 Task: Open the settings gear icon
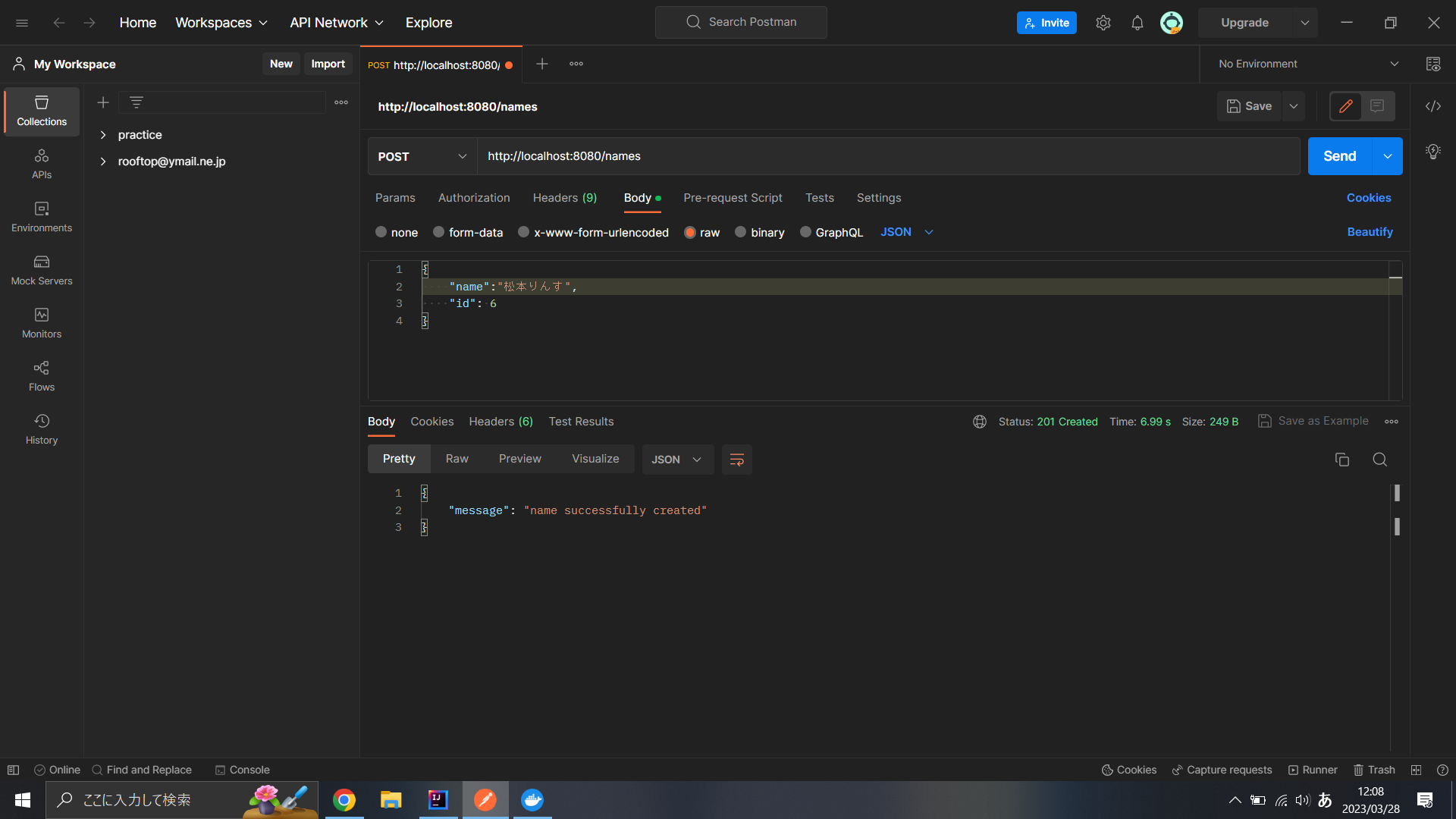coord(1103,23)
